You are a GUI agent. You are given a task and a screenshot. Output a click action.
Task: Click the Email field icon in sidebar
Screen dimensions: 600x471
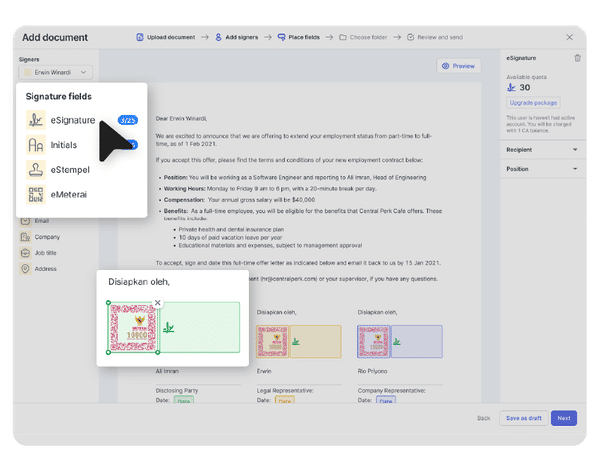tap(26, 221)
